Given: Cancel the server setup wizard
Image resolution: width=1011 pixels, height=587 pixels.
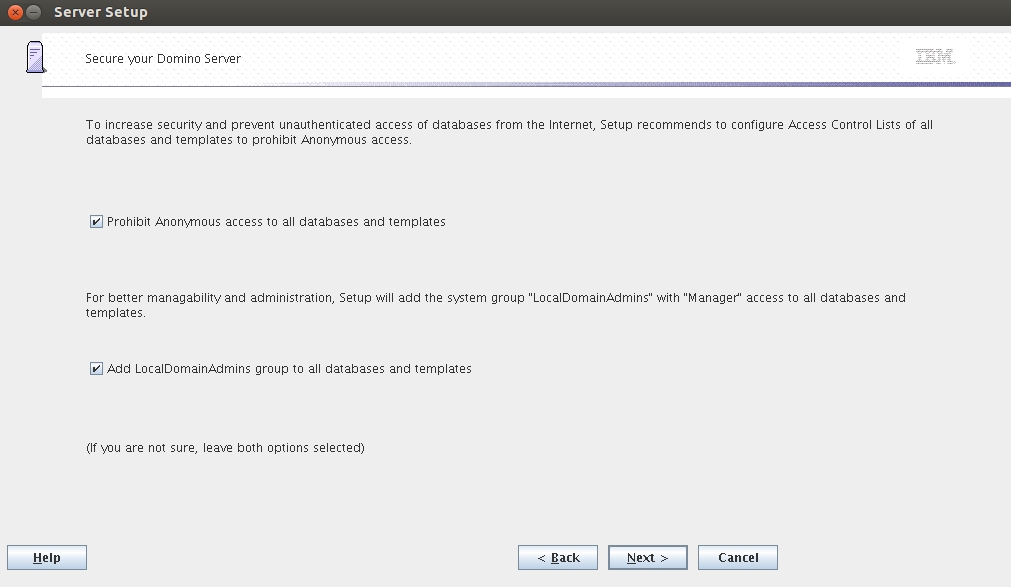Looking at the screenshot, I should (738, 558).
